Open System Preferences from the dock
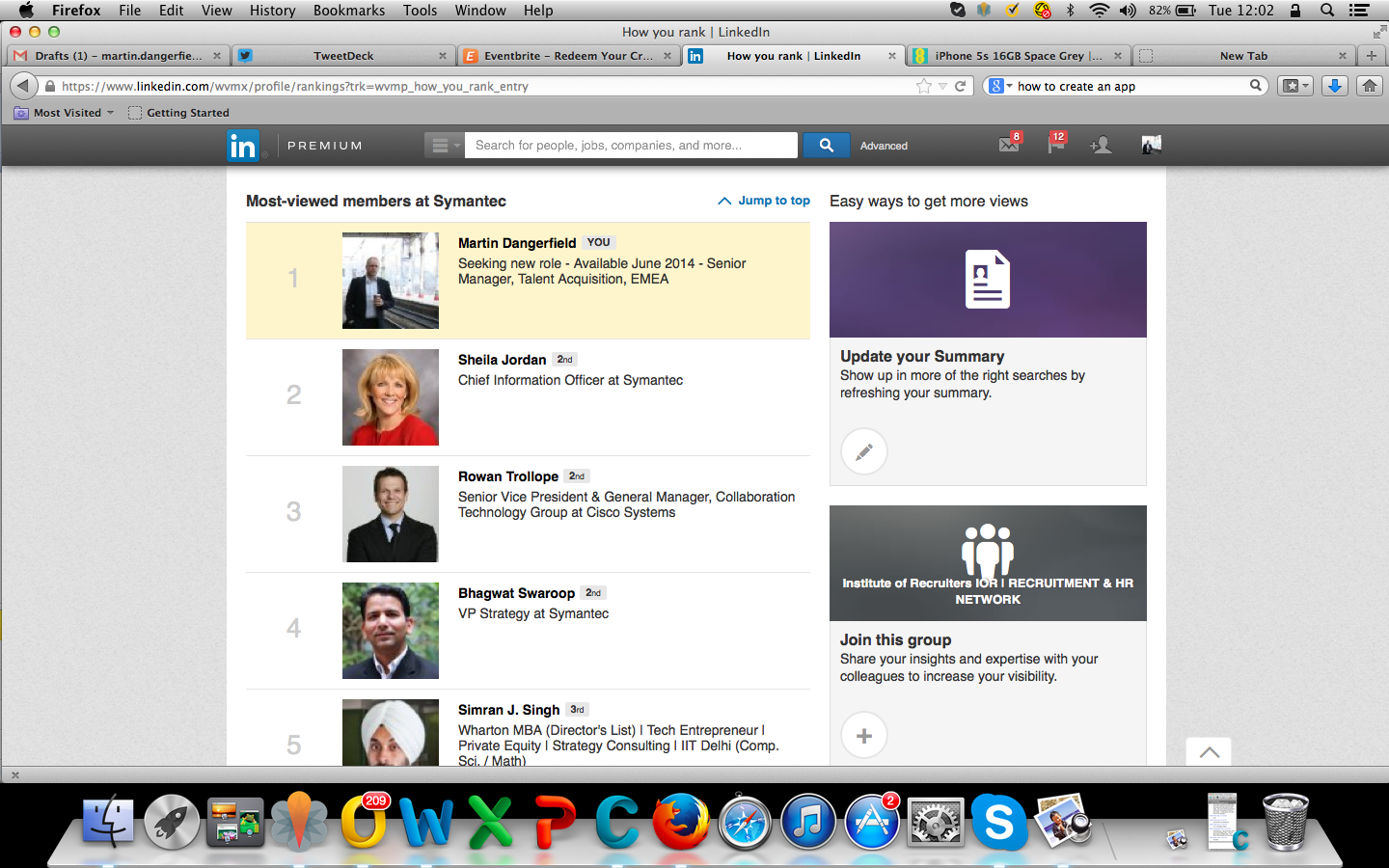 (936, 823)
